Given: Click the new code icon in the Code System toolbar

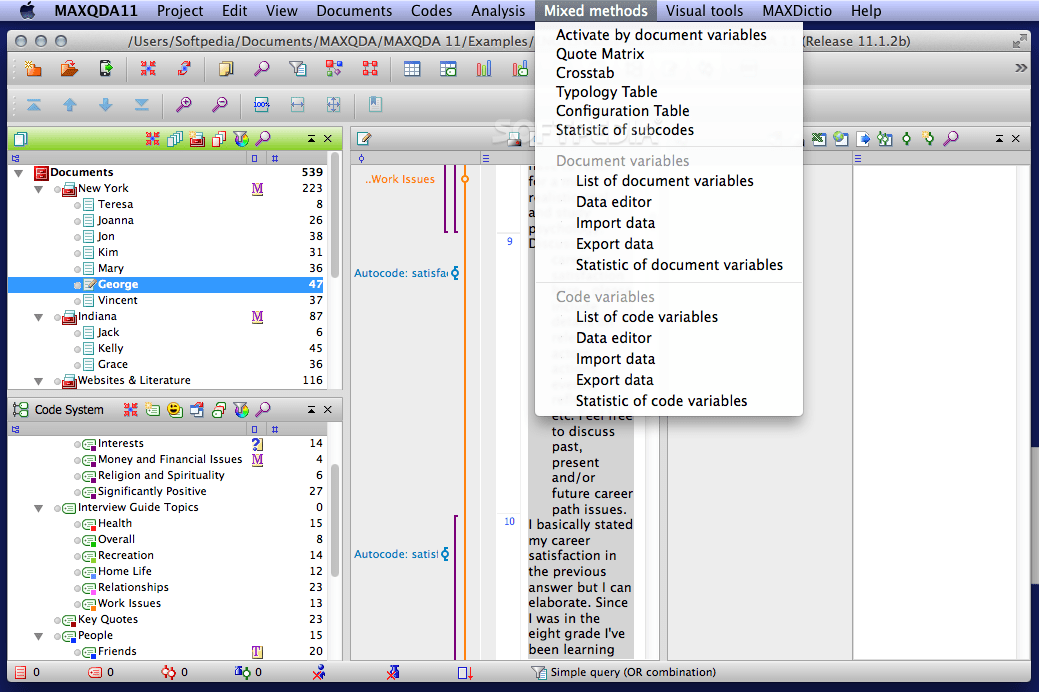Looking at the screenshot, I should click(152, 410).
